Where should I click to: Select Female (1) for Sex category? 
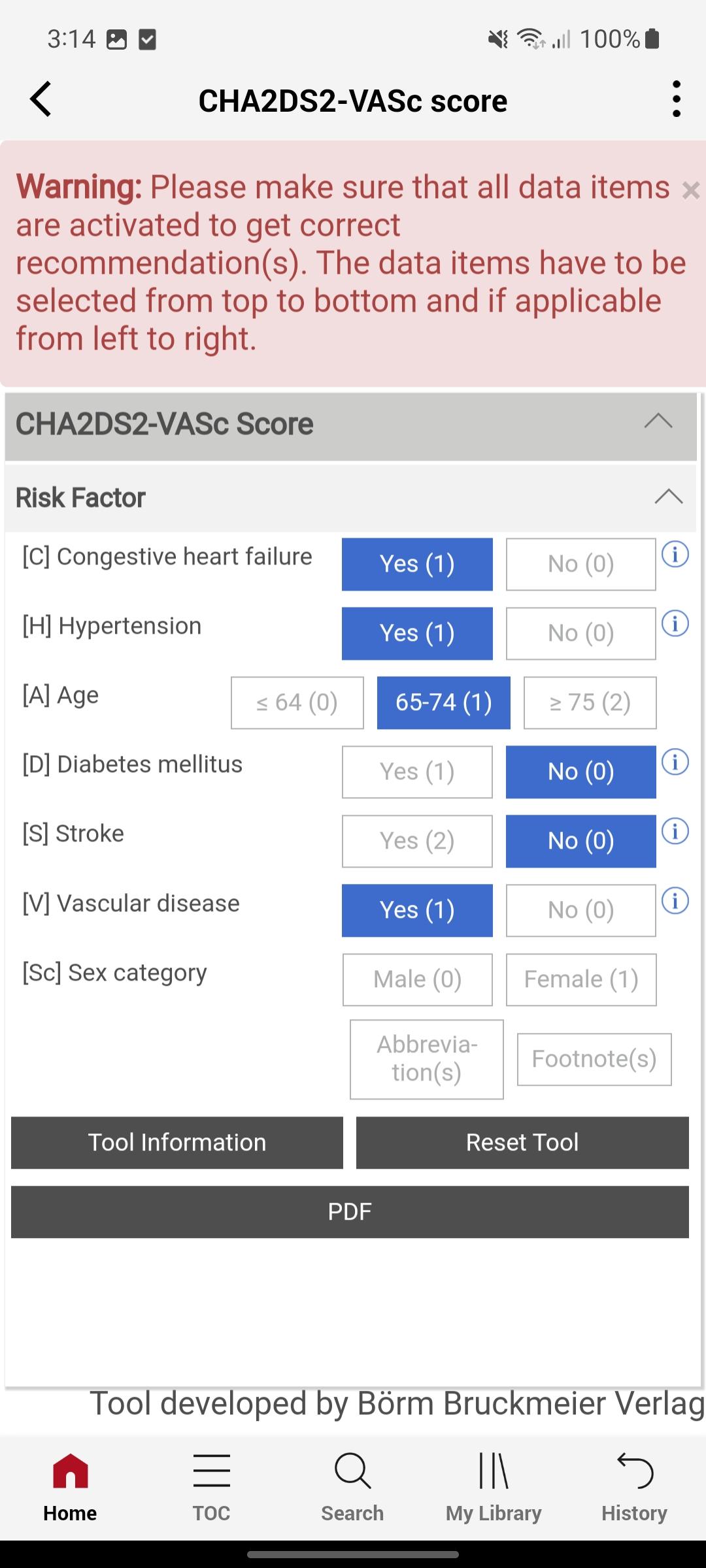tap(581, 979)
